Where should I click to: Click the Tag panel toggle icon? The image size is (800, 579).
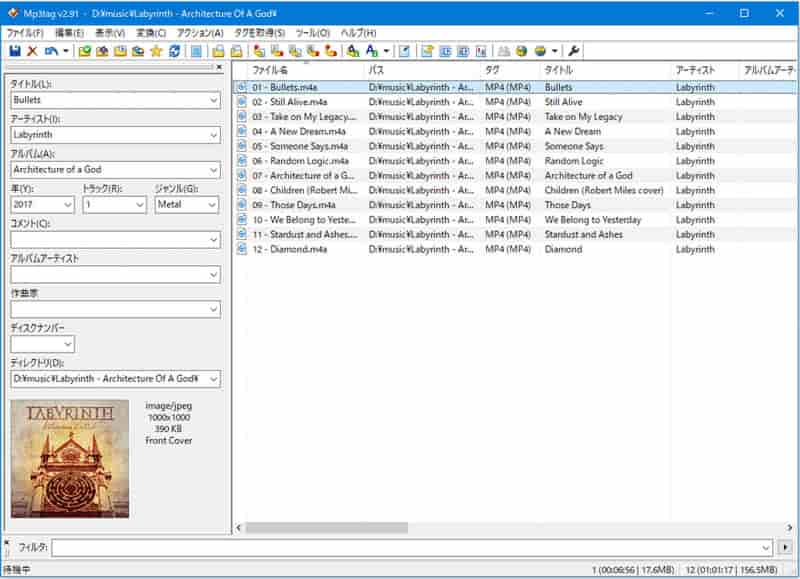click(195, 50)
